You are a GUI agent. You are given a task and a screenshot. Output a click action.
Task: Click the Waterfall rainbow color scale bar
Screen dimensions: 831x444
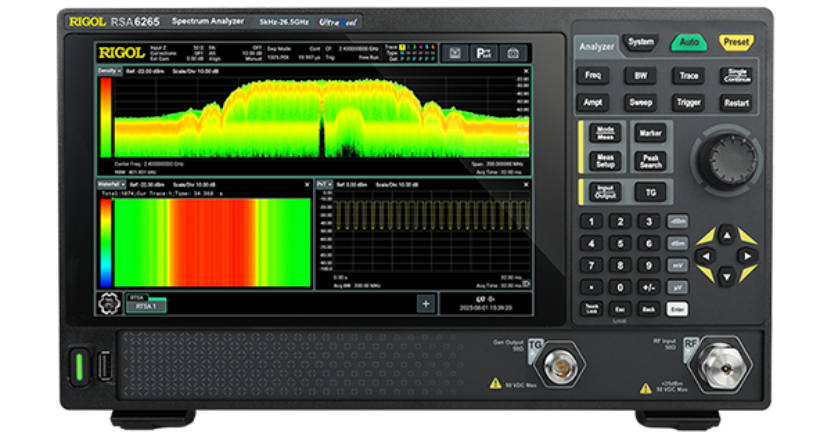pyautogui.click(x=106, y=243)
